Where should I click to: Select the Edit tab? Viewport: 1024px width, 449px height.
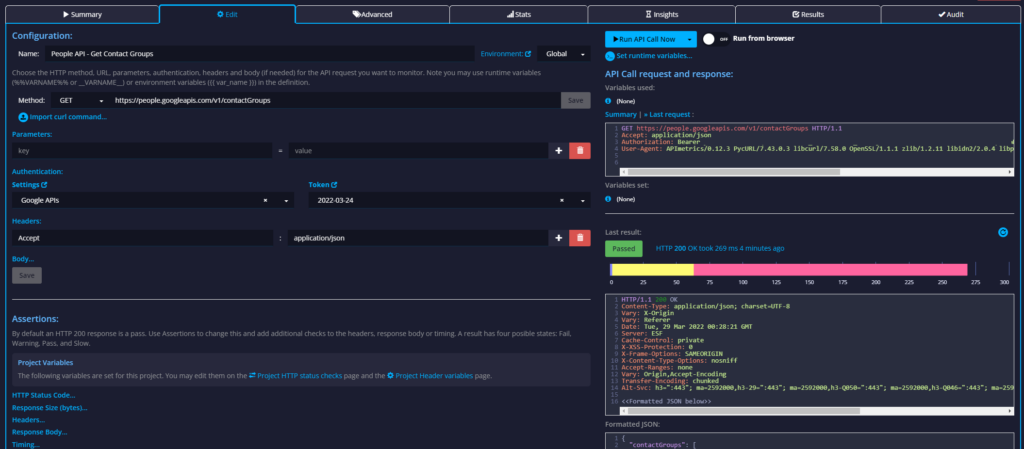tap(227, 14)
